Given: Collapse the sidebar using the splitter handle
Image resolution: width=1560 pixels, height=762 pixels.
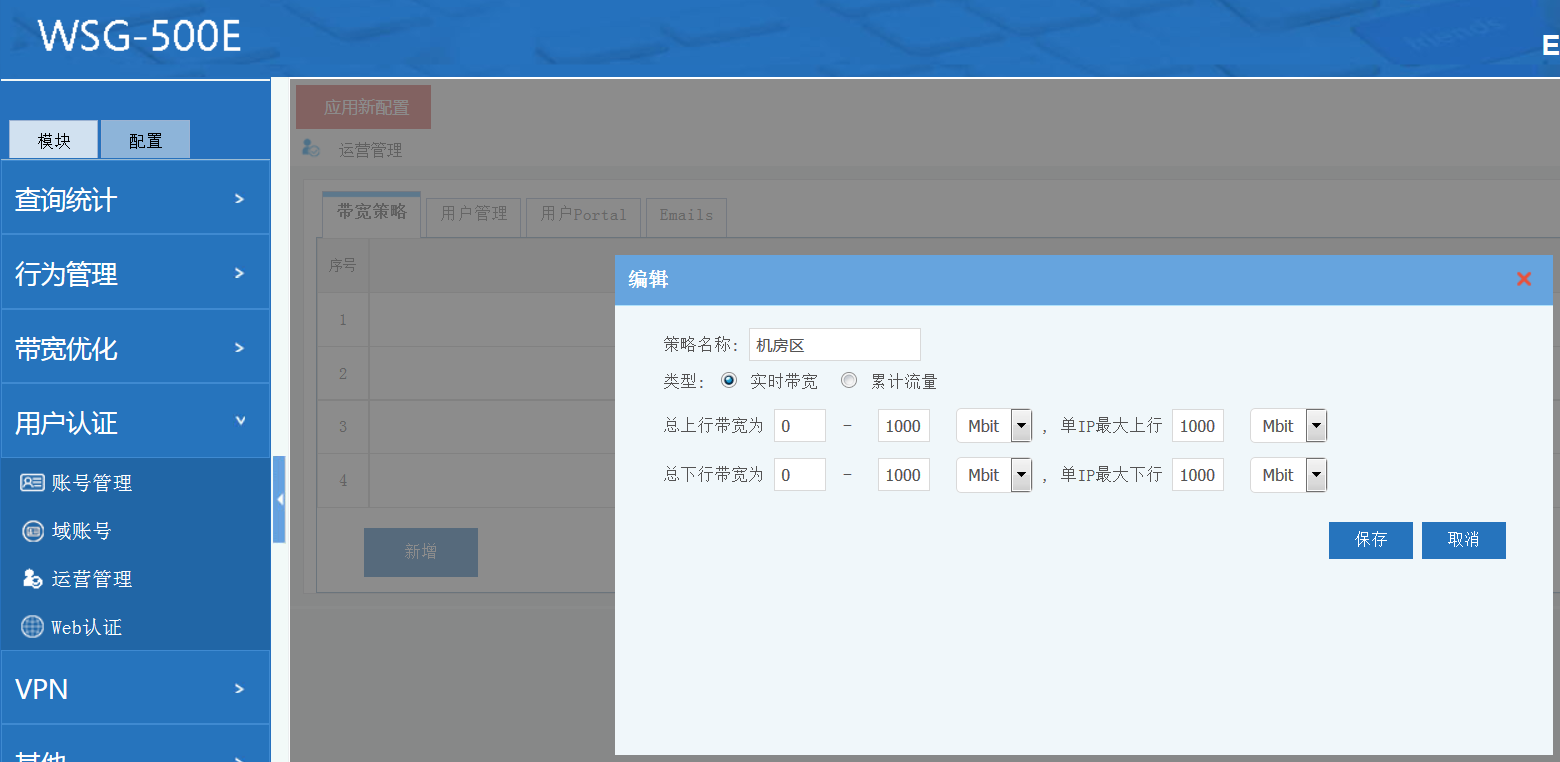Looking at the screenshot, I should (279, 499).
